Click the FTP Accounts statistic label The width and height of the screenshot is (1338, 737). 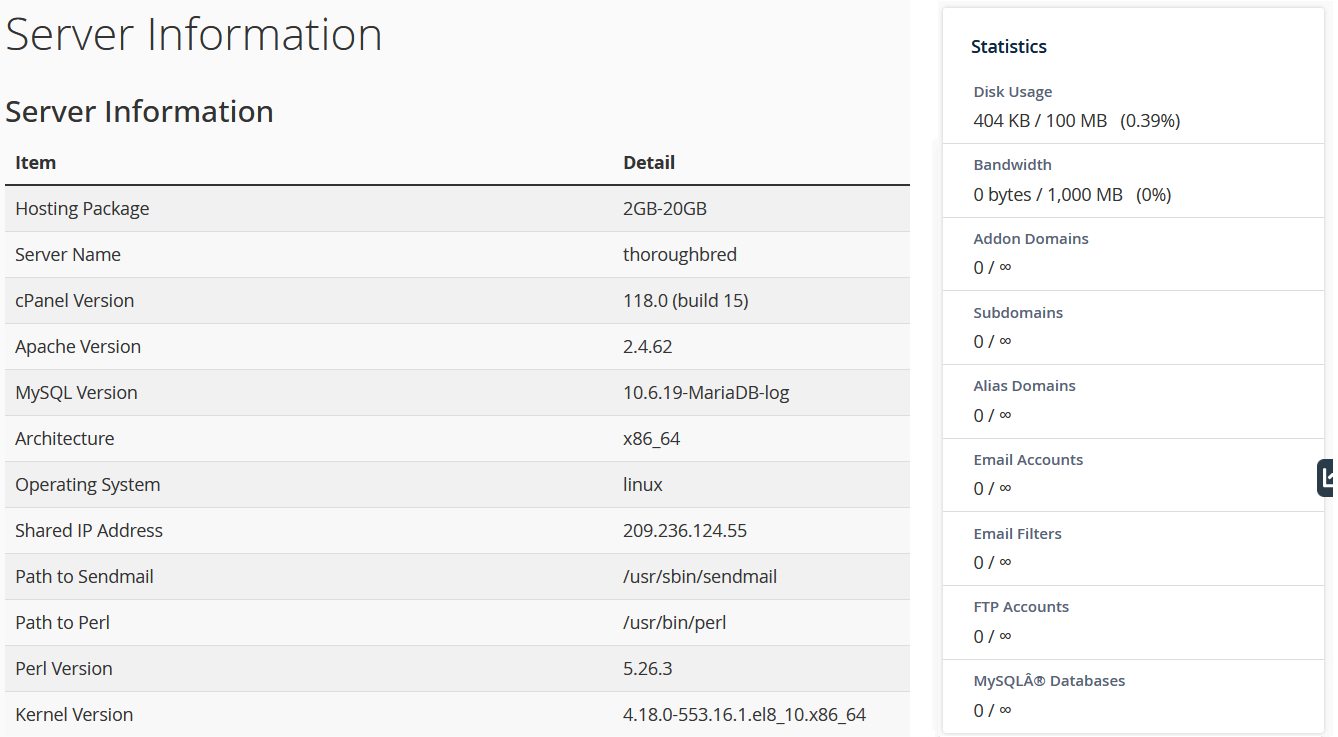click(1020, 607)
